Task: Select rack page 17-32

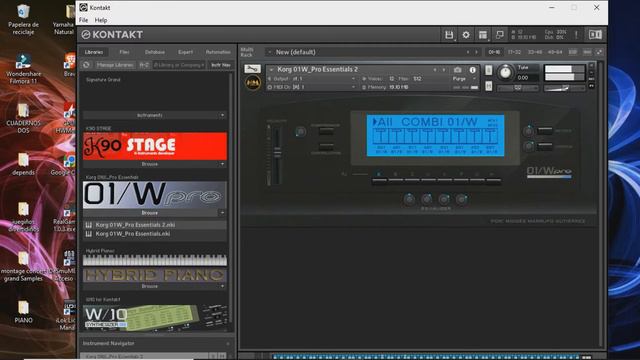Action: click(x=514, y=52)
